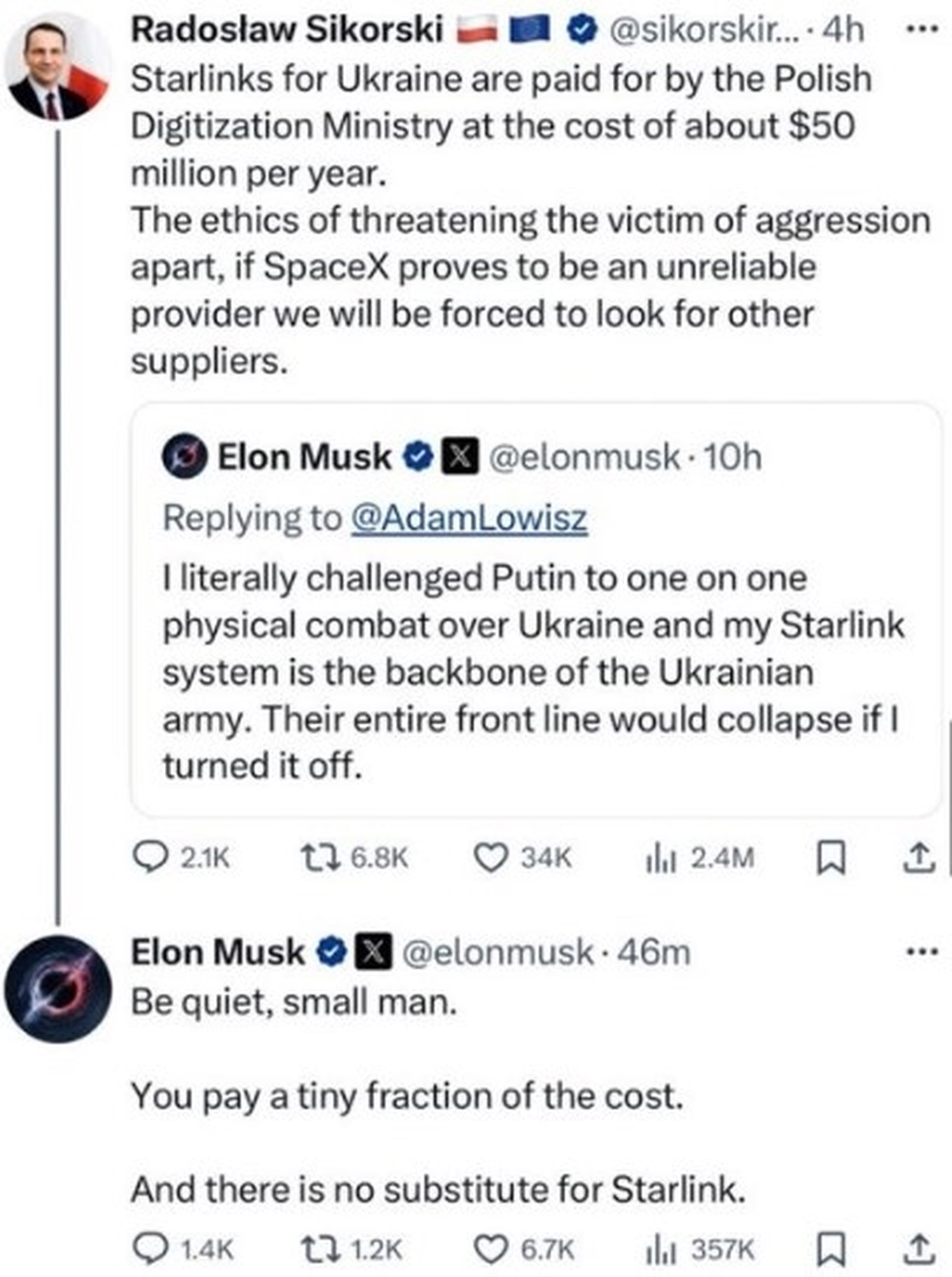
Task: Reply to Musk's 'Be quiet, small man' tweet
Action: coord(150,1250)
